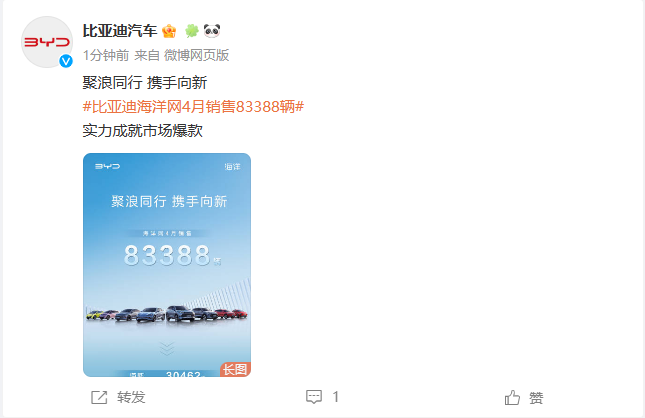
Task: Click the 长图 badge on the image
Action: point(235,369)
